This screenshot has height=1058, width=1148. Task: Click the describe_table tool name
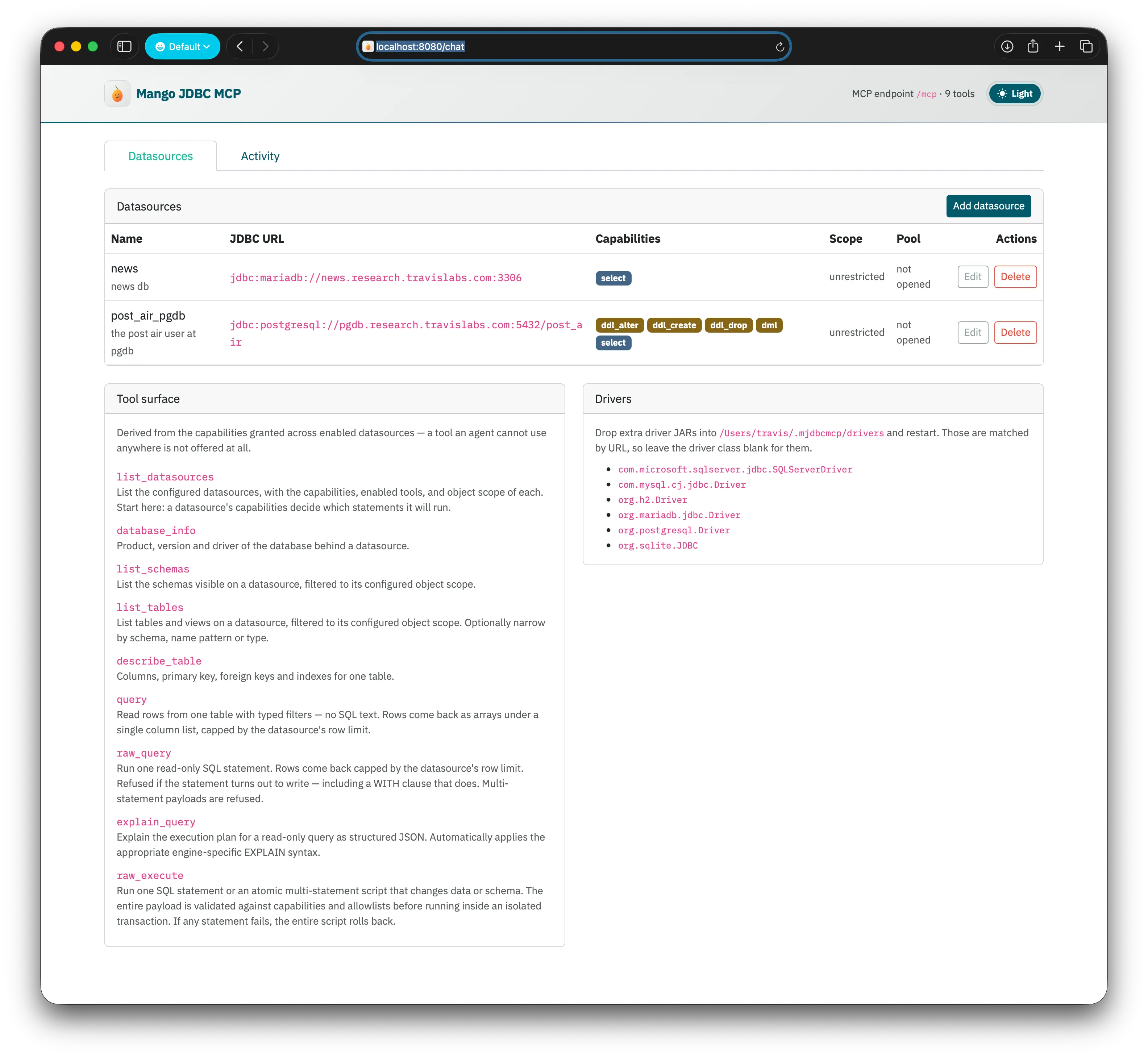(159, 661)
